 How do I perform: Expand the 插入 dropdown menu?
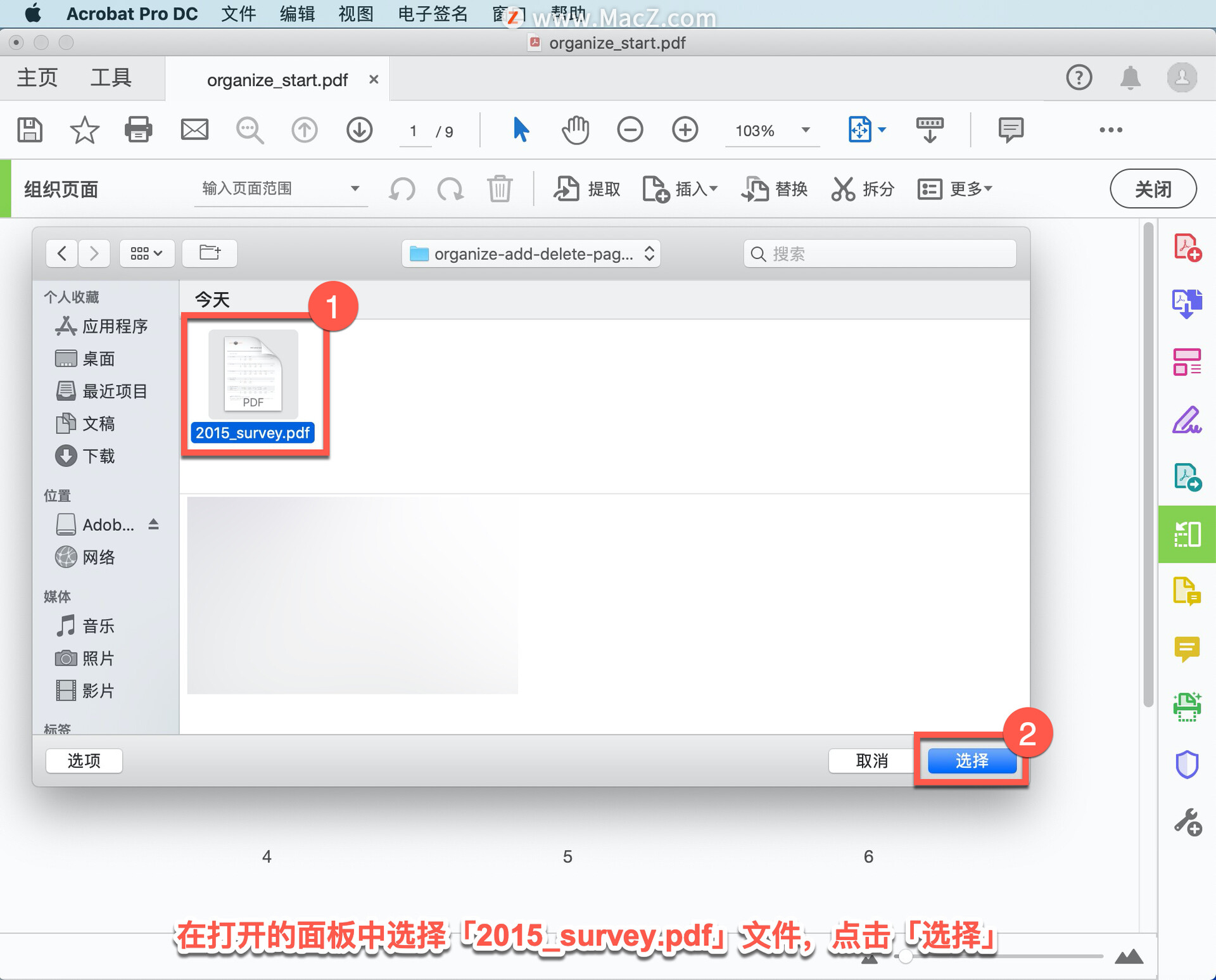[x=714, y=188]
